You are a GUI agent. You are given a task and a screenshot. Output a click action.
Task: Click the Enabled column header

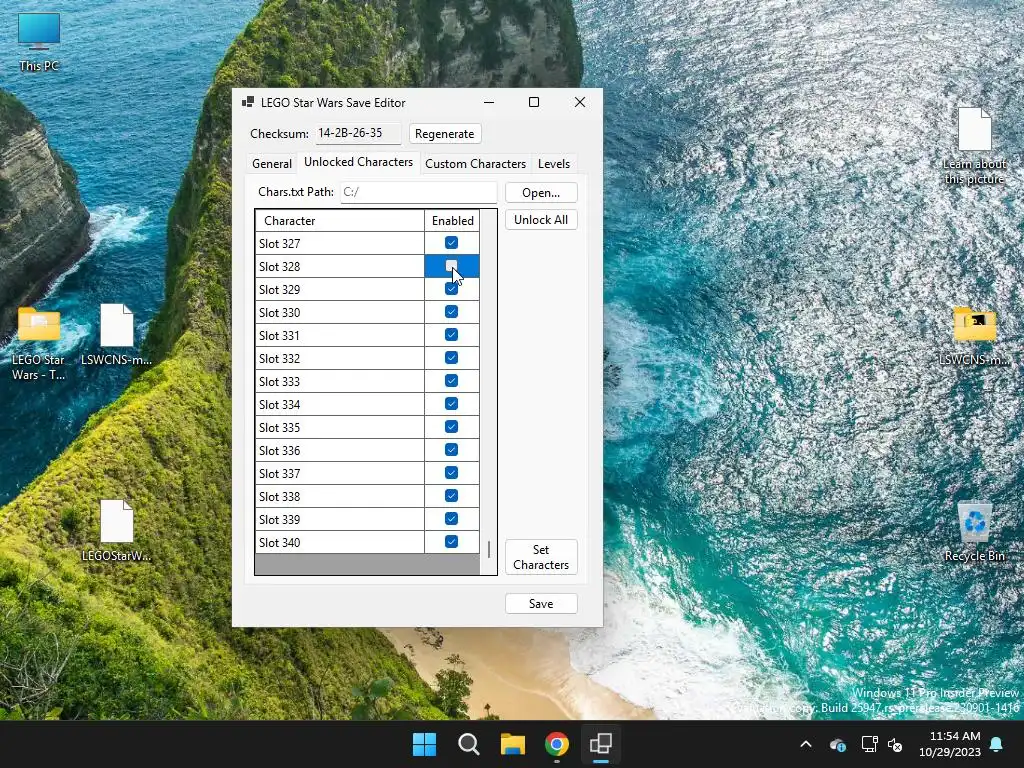[452, 221]
